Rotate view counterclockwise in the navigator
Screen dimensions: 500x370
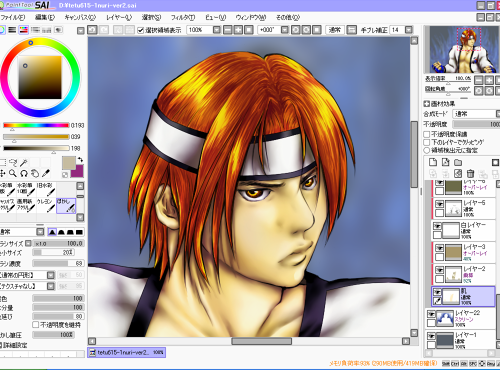pos(478,91)
